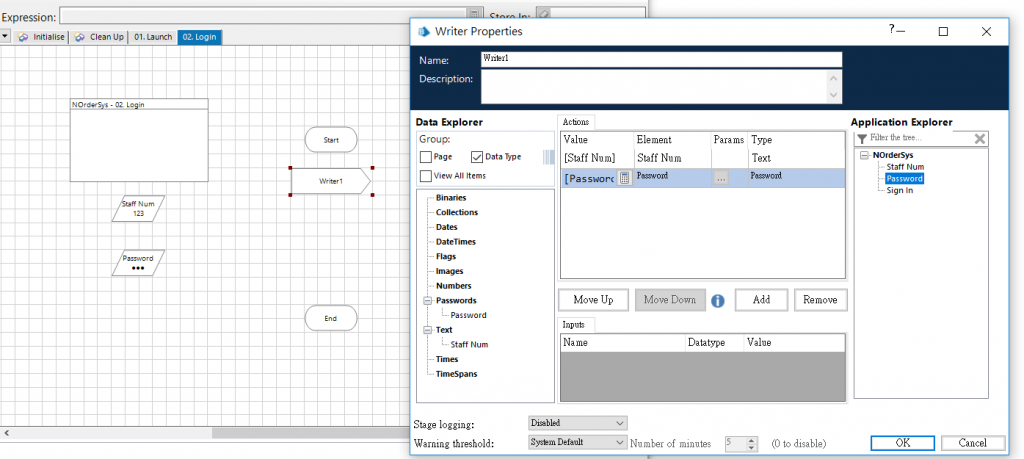This screenshot has width=1024, height=459.
Task: Click the Remove button
Action: pos(820,300)
